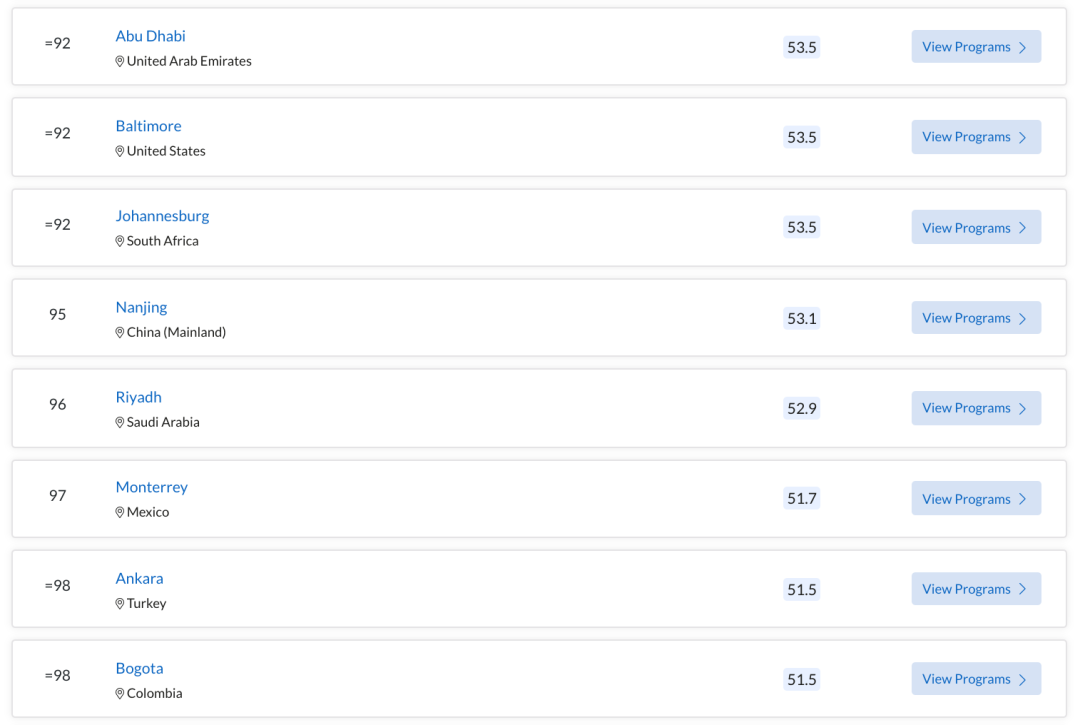Screen dimensions: 1080x725
Task: Open the Riyadh city page
Action: 138,397
